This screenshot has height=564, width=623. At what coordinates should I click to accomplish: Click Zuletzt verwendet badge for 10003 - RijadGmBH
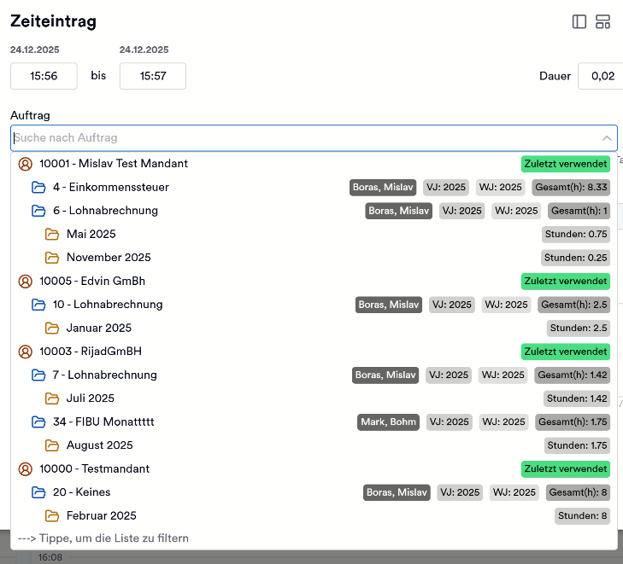pos(565,352)
